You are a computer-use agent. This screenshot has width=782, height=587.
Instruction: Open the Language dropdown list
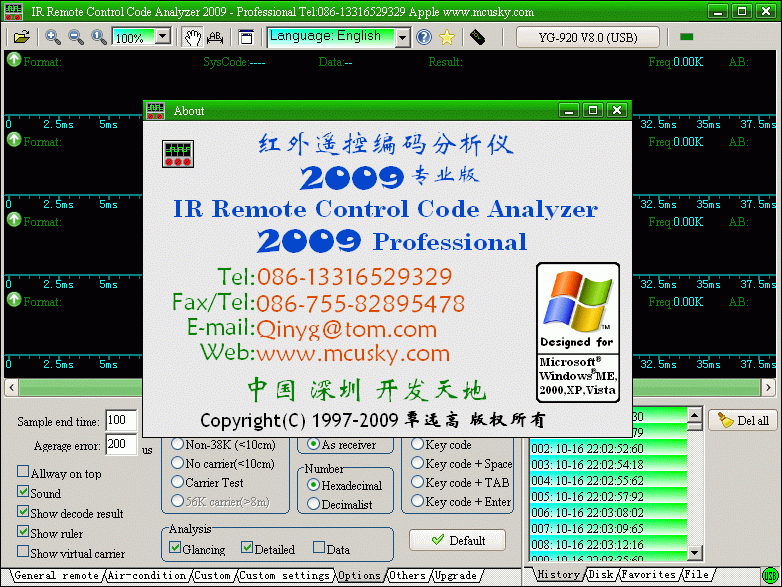402,37
